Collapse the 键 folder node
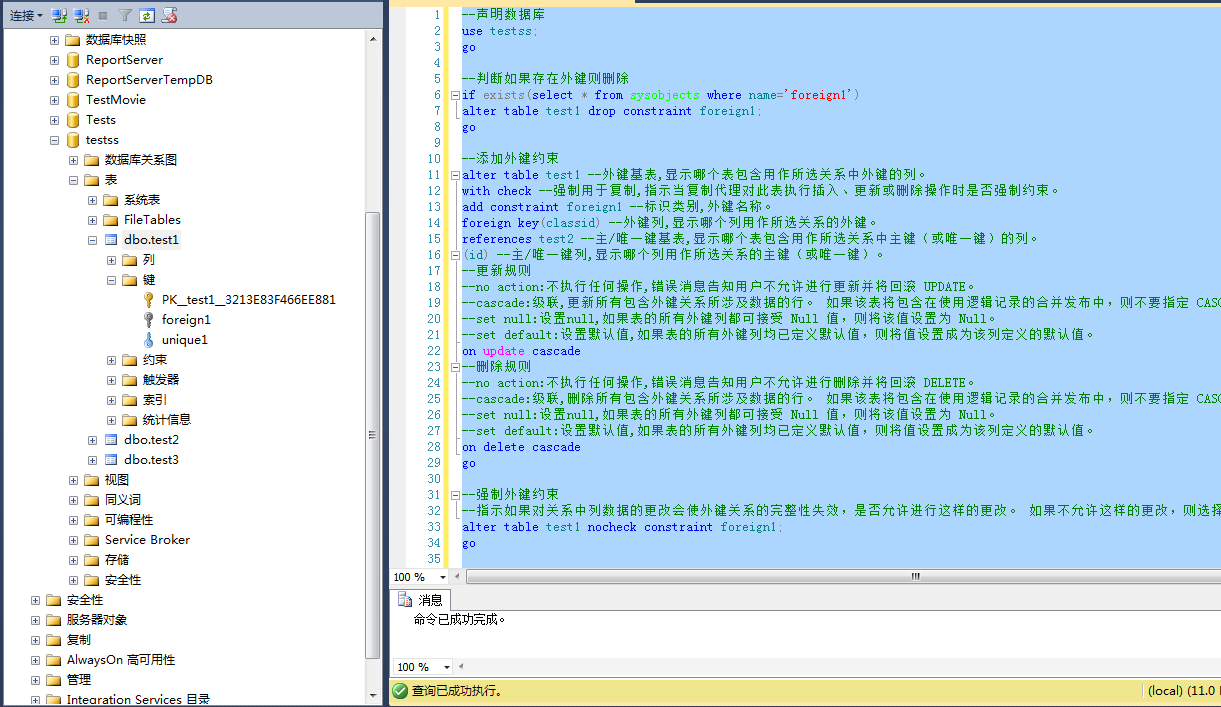Viewport: 1221px width, 707px height. click(x=112, y=280)
